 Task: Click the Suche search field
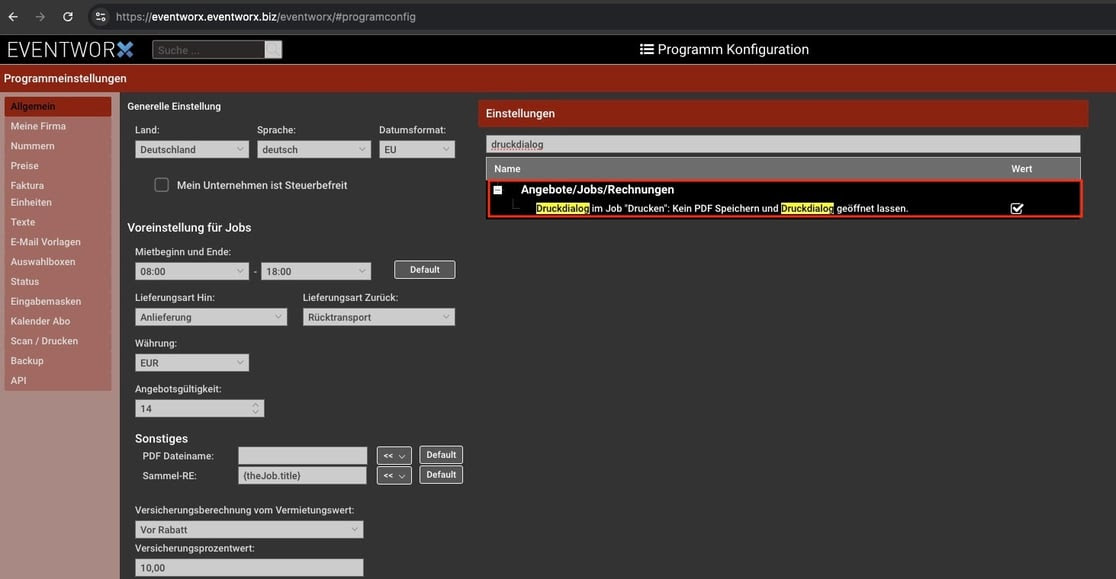click(x=209, y=49)
